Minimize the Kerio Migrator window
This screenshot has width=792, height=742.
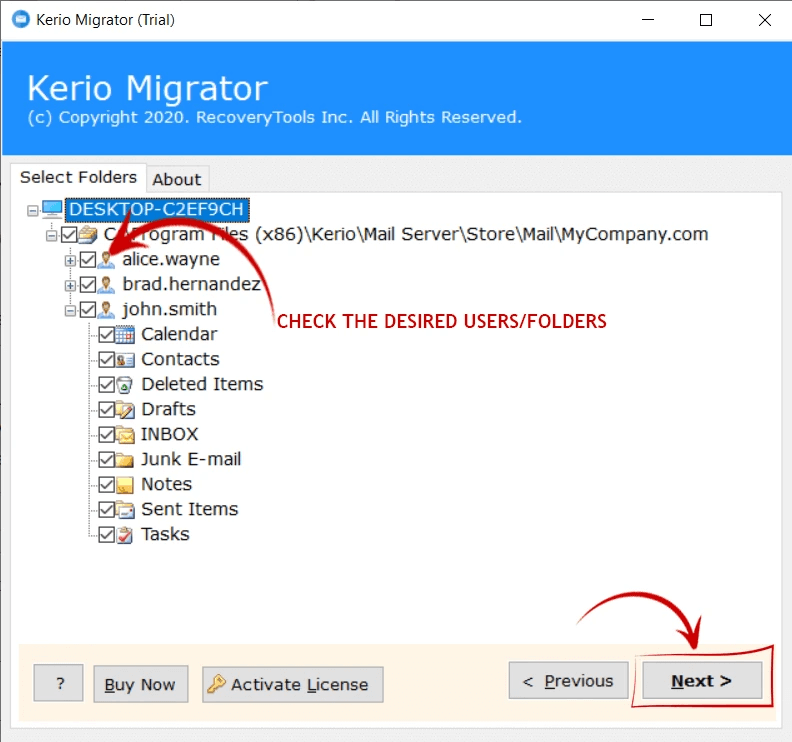tap(648, 20)
